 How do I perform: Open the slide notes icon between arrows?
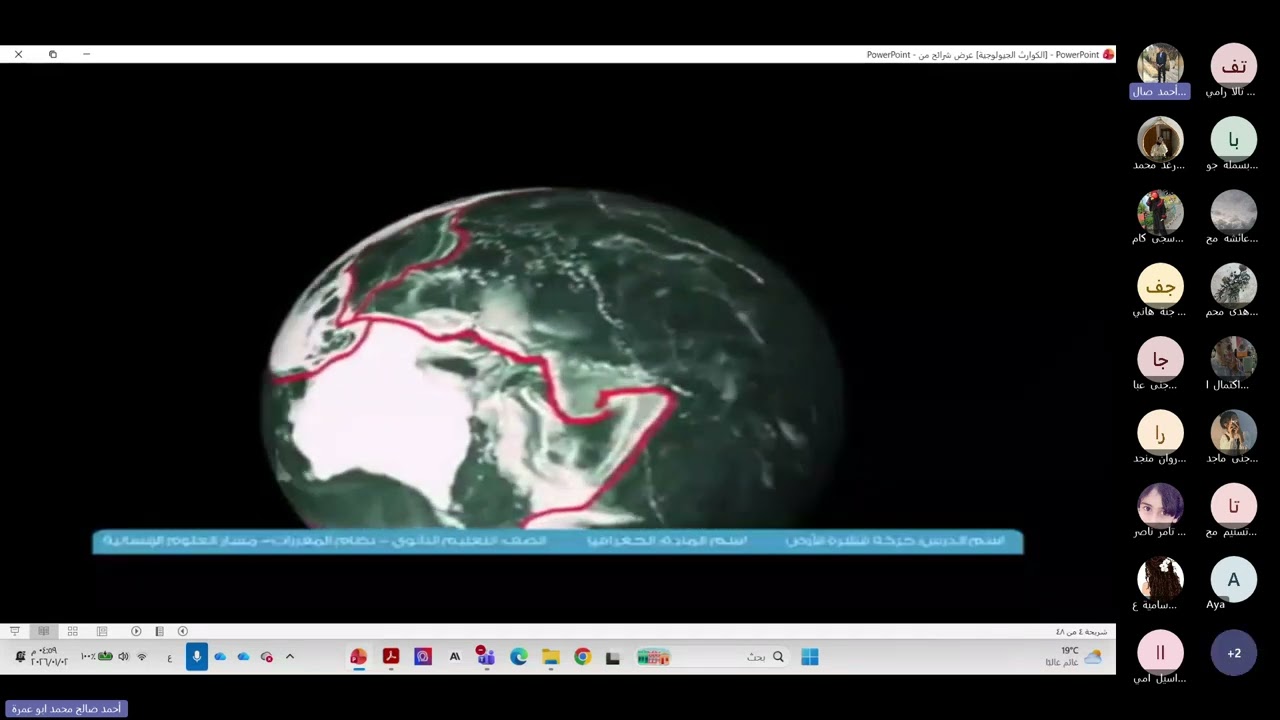159,631
